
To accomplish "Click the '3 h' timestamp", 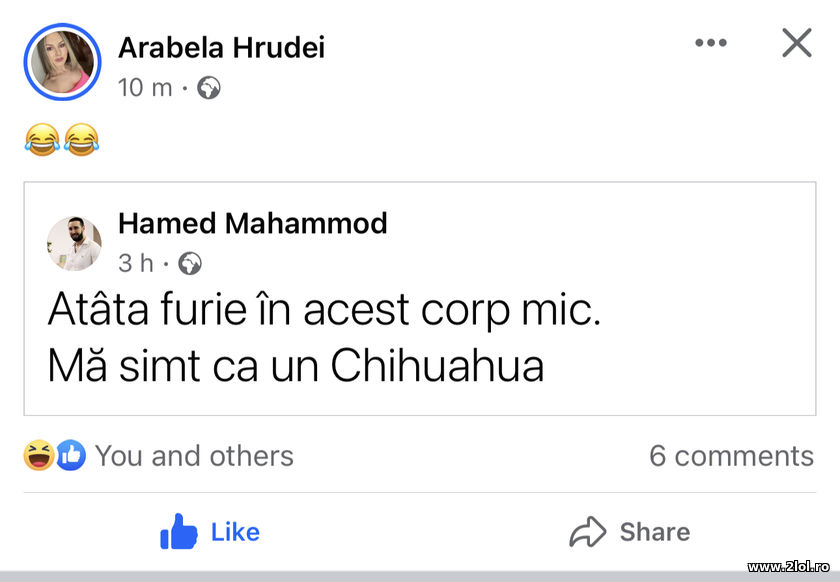I will (x=134, y=263).
